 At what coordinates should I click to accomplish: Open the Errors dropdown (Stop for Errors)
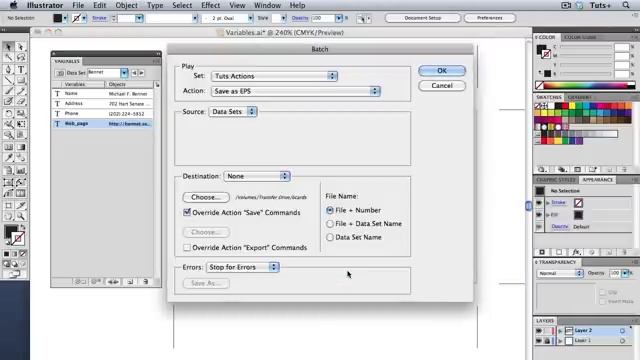242,267
